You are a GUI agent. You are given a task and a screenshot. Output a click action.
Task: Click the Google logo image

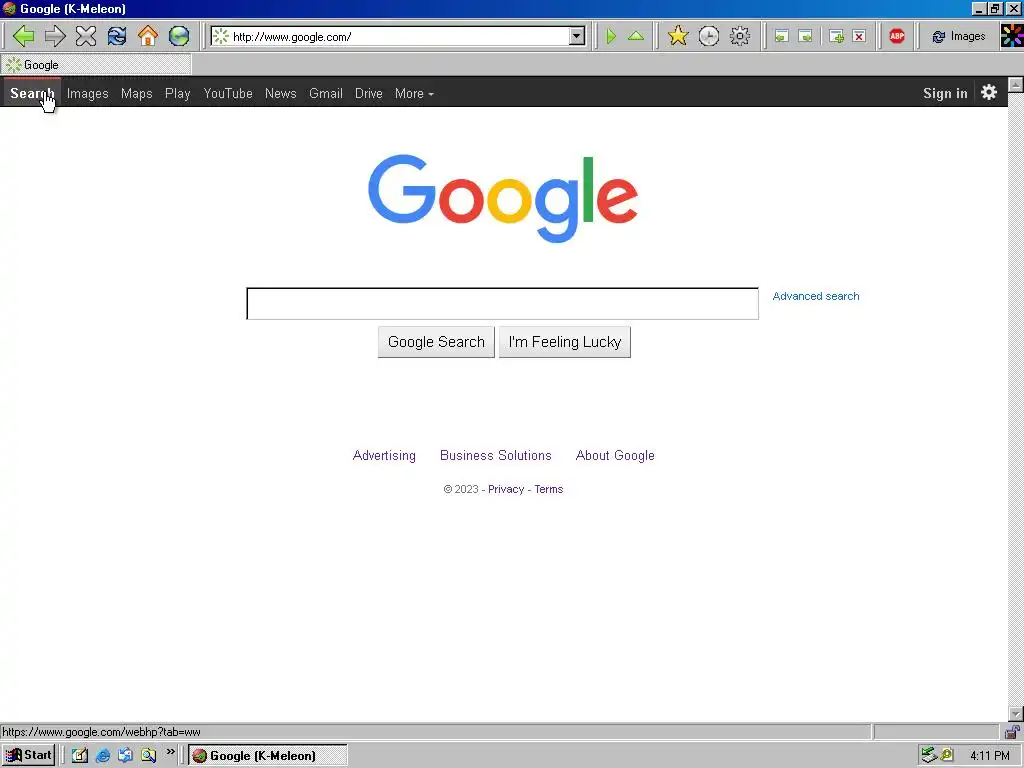pos(503,199)
